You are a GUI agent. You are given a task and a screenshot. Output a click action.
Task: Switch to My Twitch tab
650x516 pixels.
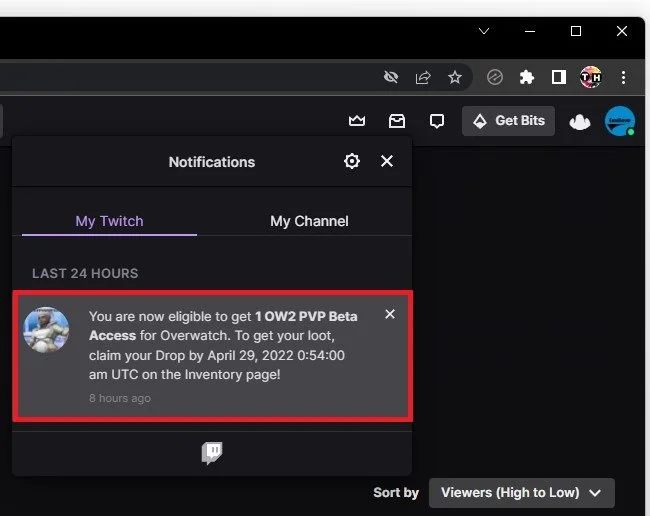[x=109, y=221]
